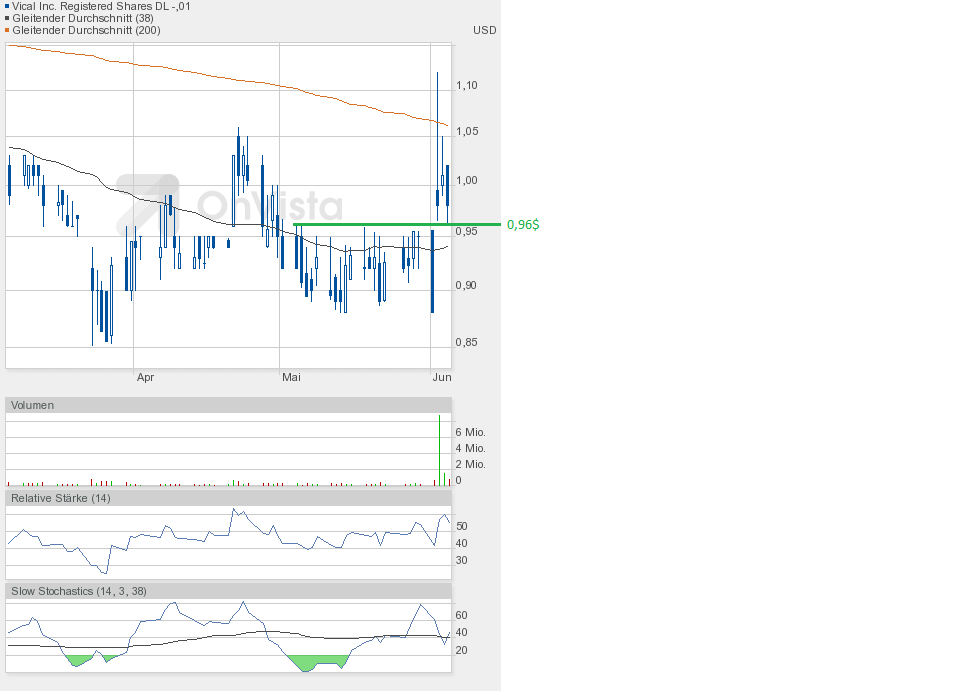Click the large green oversold area in Stochastics
Screen dimensions: 960x691
pyautogui.click(x=315, y=661)
